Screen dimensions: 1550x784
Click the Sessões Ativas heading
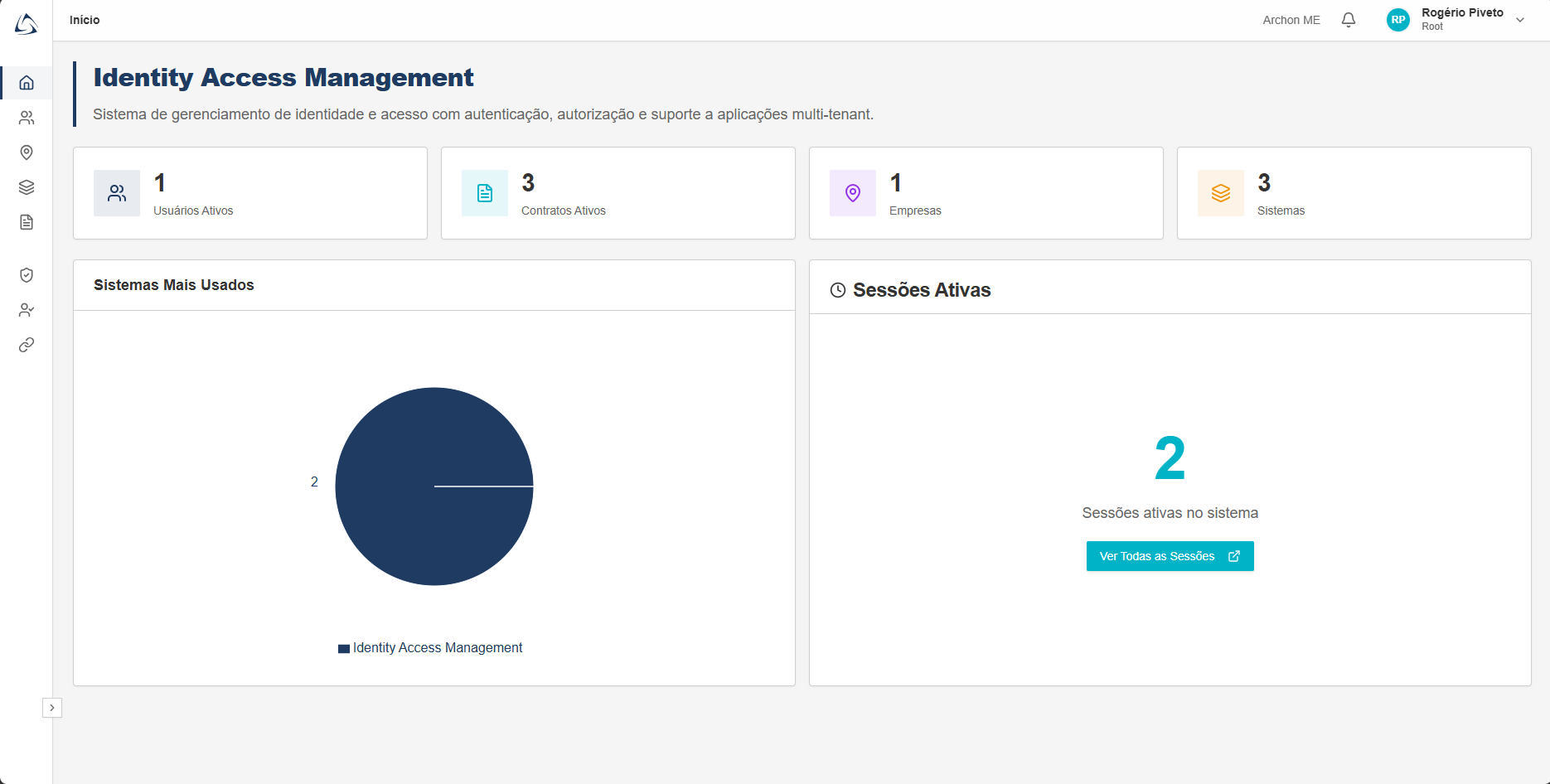(x=922, y=290)
